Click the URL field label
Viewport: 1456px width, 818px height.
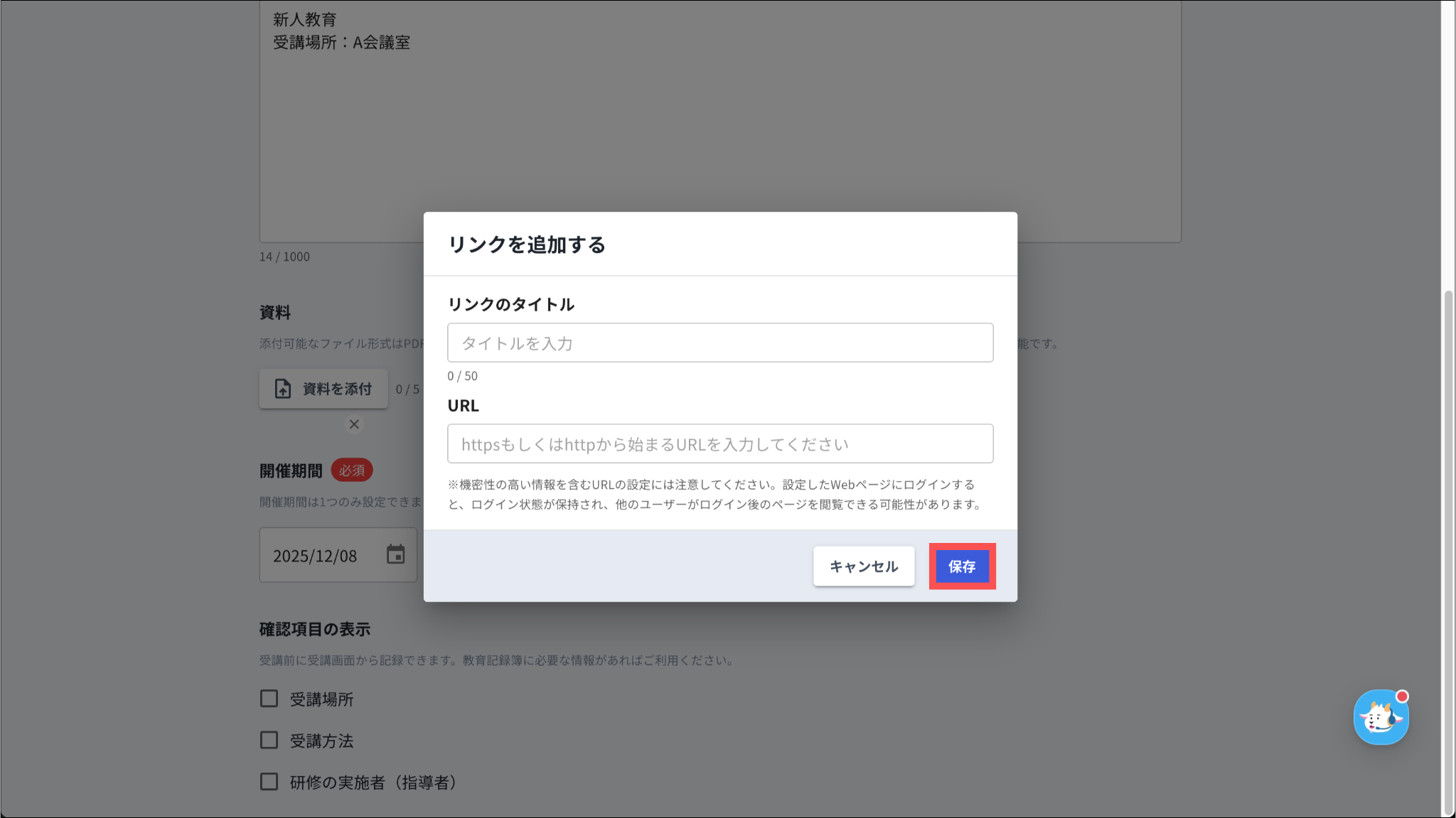pyautogui.click(x=463, y=406)
